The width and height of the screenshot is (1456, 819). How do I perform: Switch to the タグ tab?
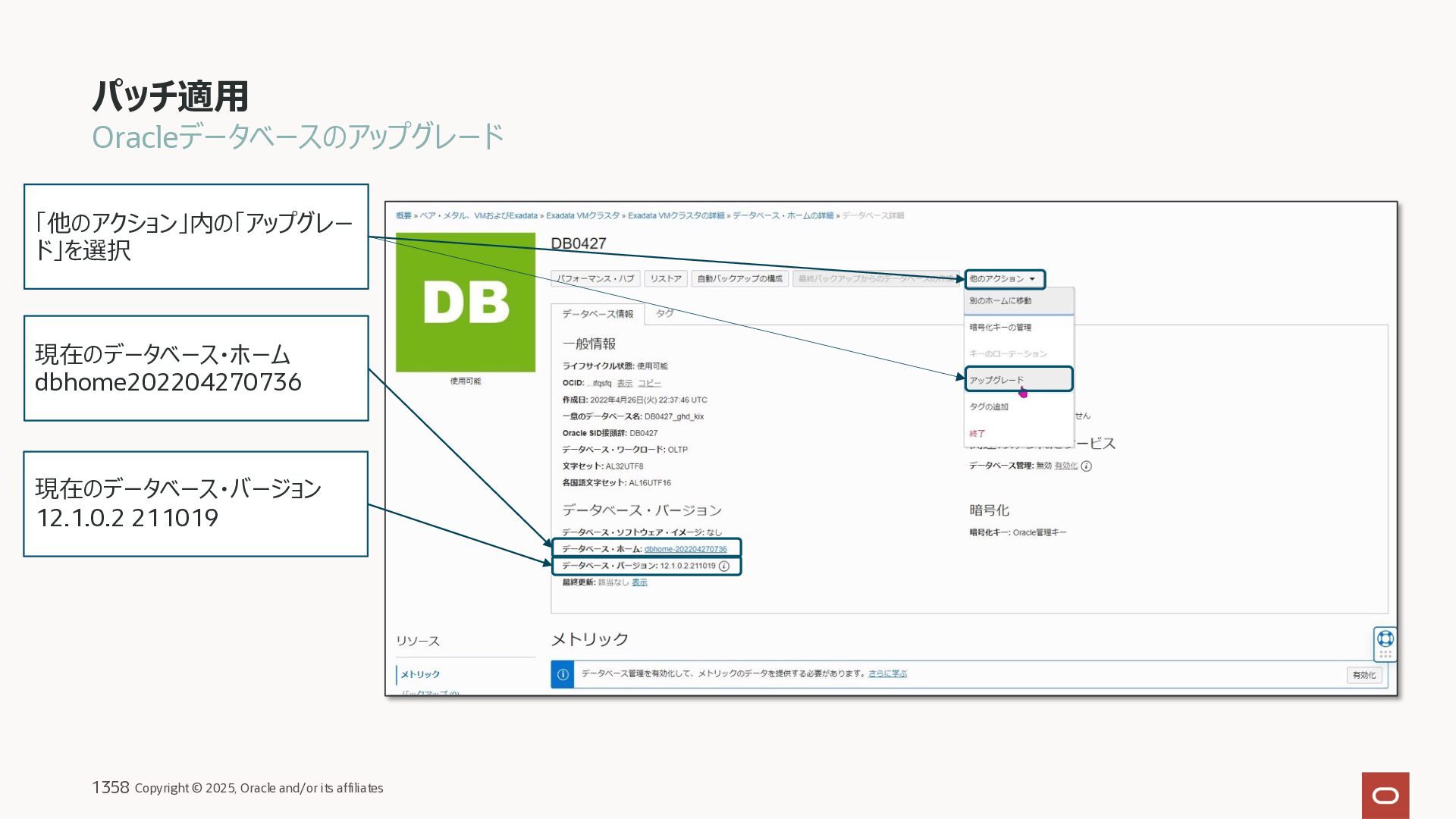(x=664, y=313)
